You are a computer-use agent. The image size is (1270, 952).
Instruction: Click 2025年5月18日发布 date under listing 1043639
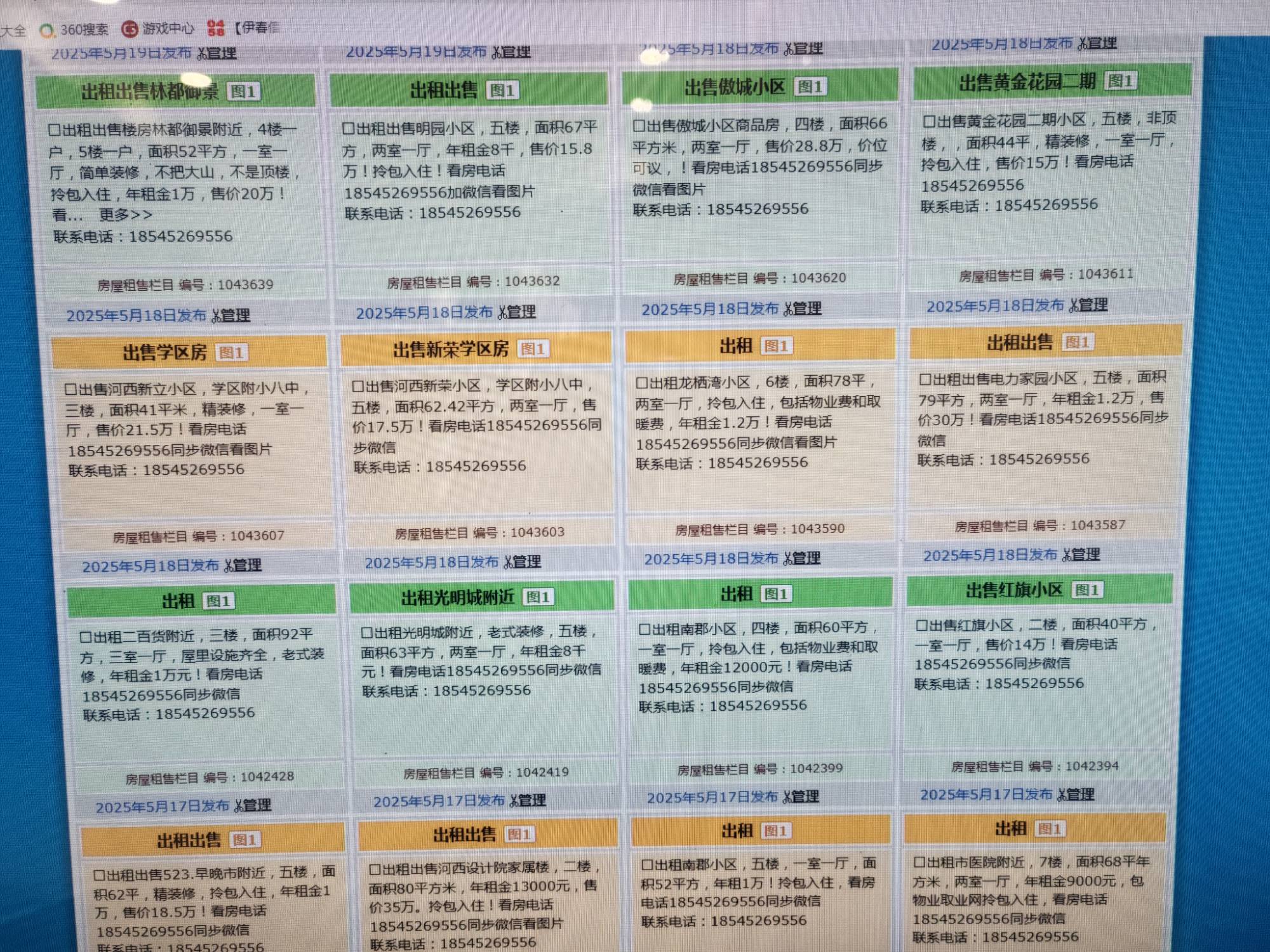pos(137,316)
